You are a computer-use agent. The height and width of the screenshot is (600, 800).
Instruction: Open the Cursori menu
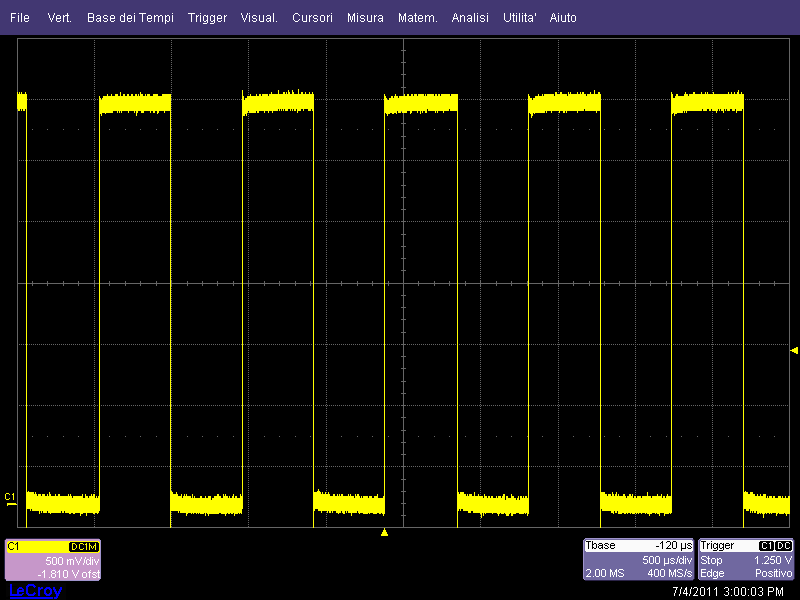click(312, 18)
